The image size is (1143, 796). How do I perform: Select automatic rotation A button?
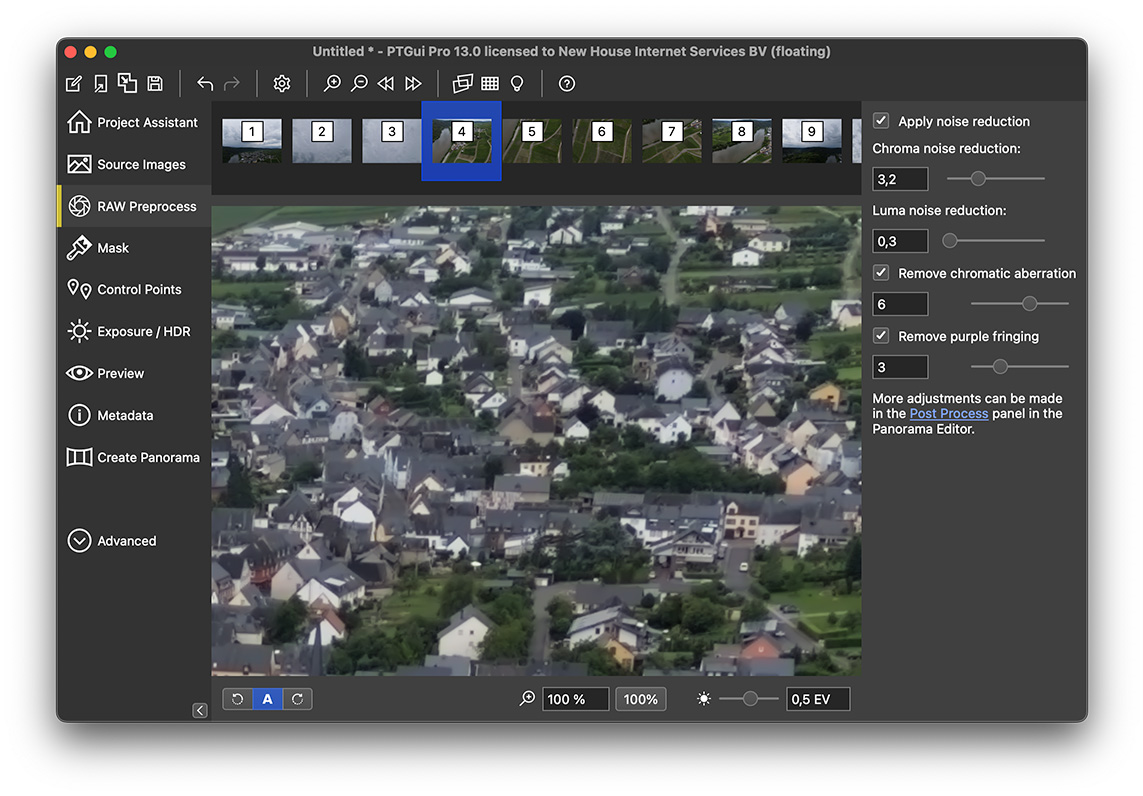click(x=268, y=699)
